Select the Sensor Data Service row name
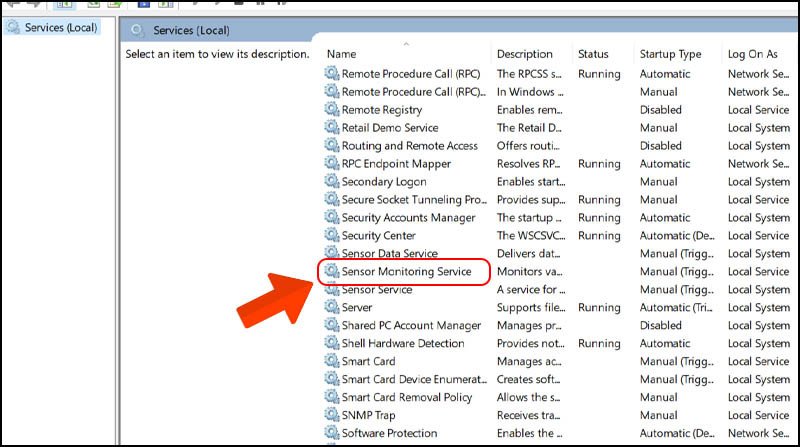The width and height of the screenshot is (800, 447). [x=389, y=253]
